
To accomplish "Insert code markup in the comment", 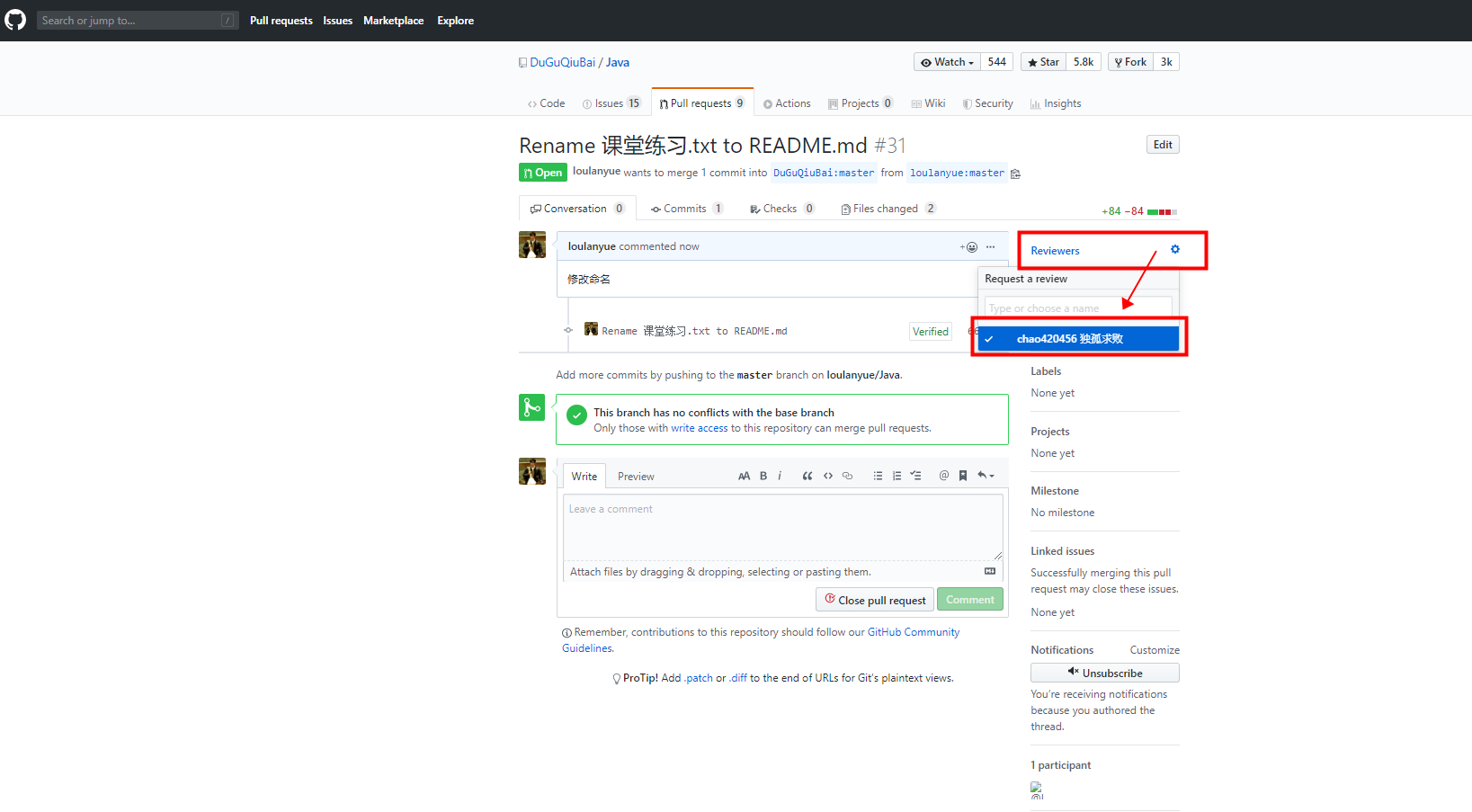I will tap(828, 477).
